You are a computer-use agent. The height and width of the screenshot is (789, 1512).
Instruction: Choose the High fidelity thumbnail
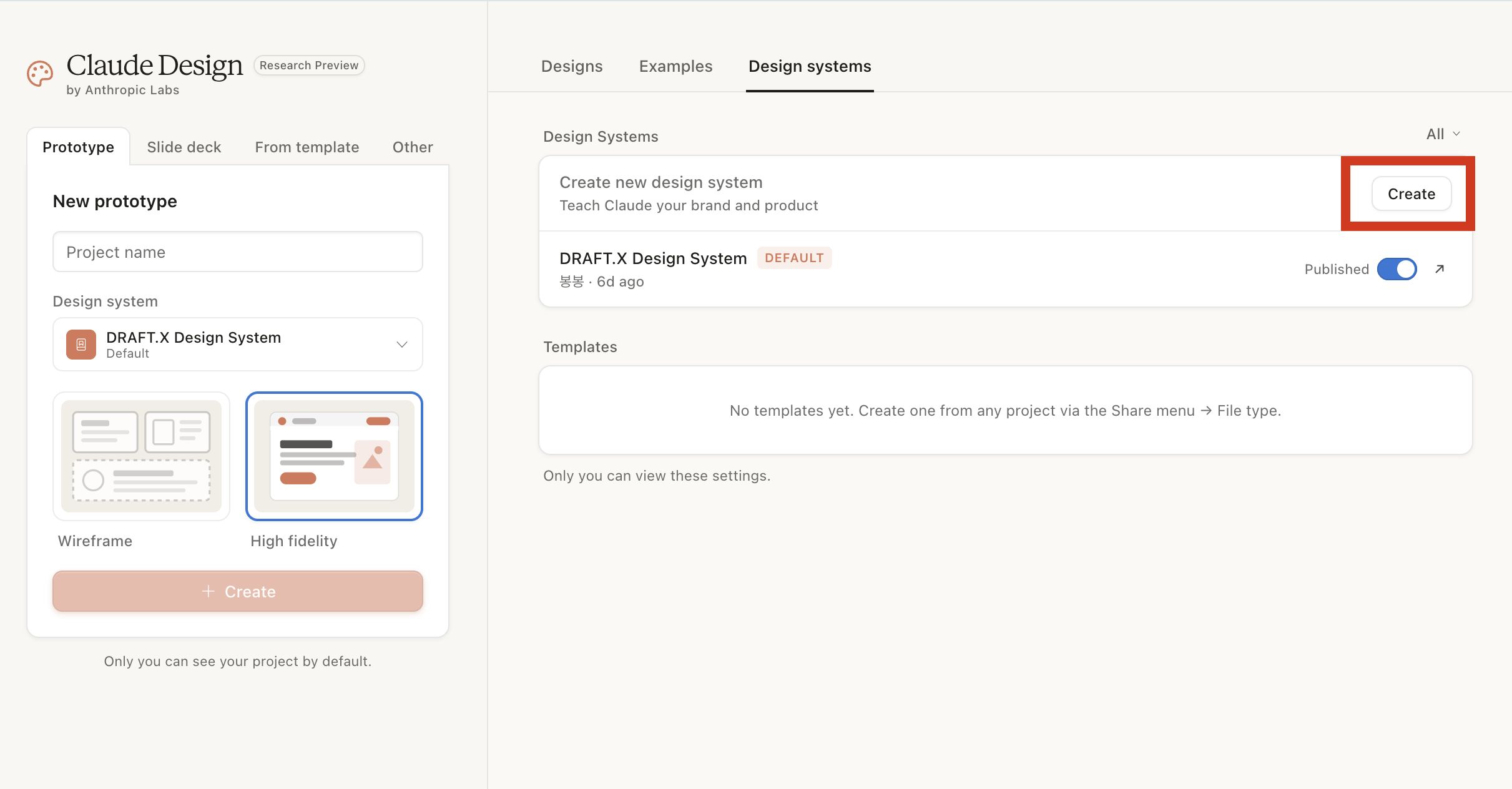[x=334, y=456]
